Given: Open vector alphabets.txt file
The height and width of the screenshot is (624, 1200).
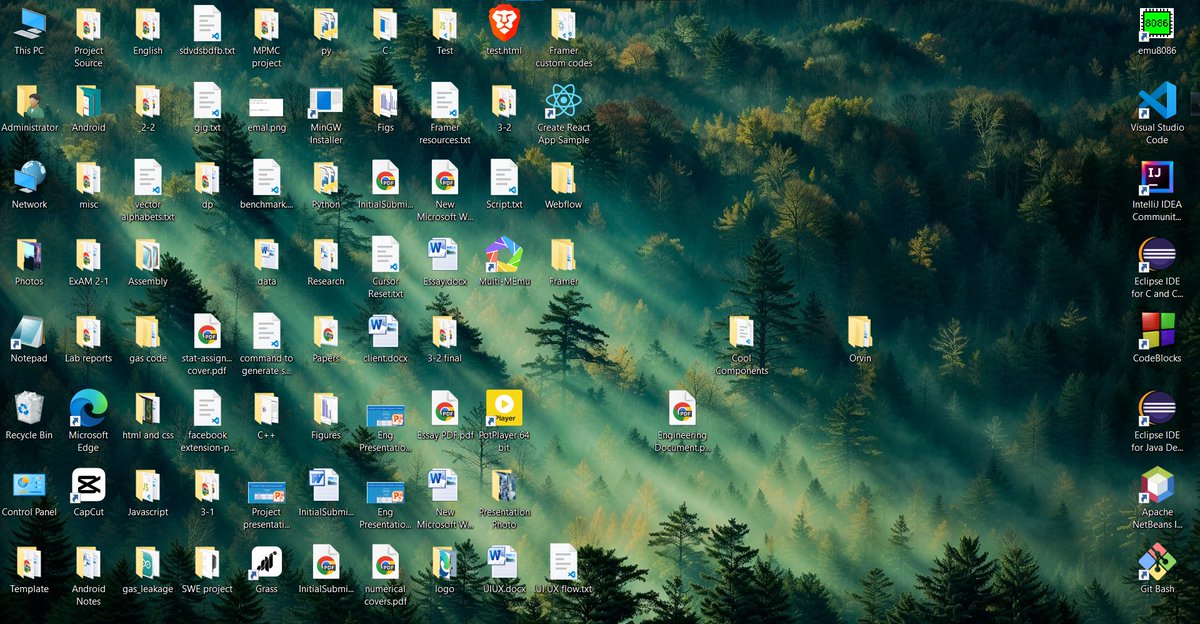Looking at the screenshot, I should 148,191.
